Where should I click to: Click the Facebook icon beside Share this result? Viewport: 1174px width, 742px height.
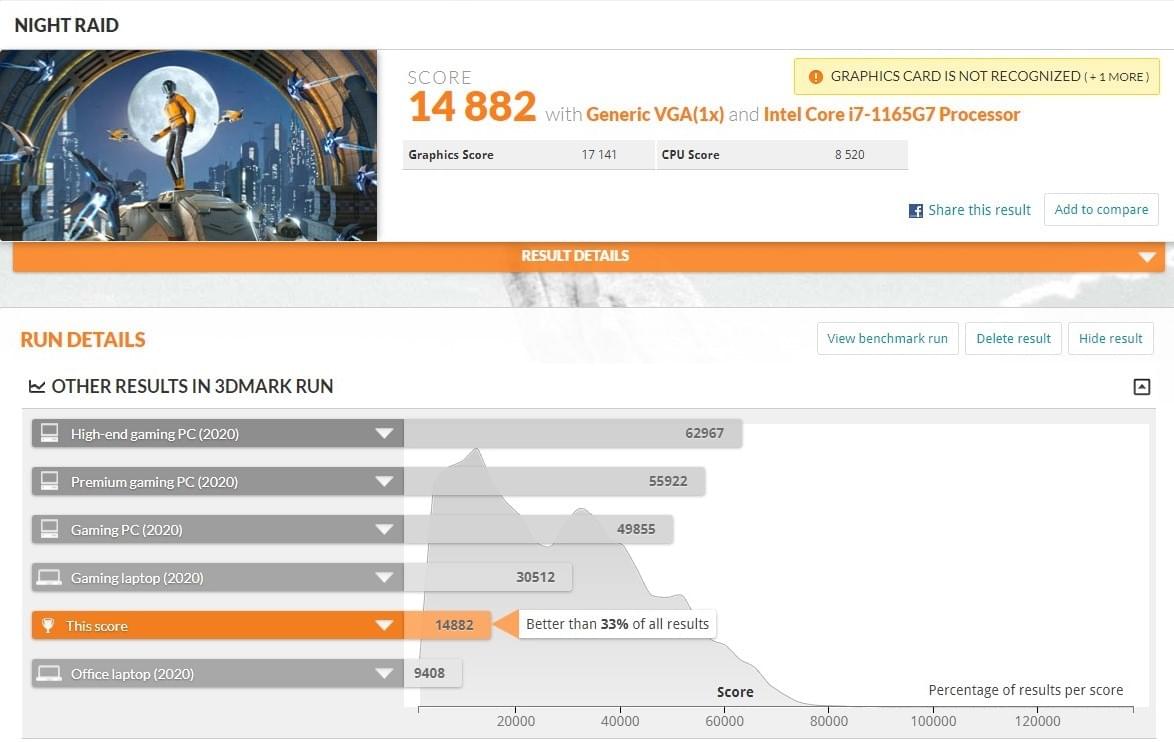915,211
